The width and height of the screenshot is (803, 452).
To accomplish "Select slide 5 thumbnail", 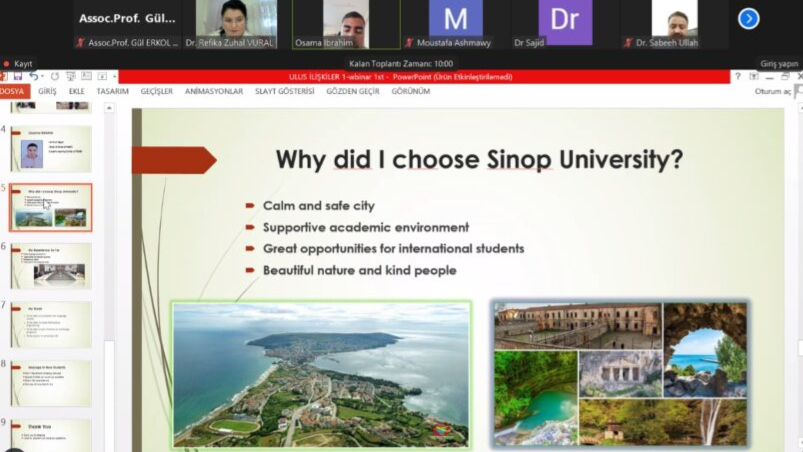I will pos(51,207).
